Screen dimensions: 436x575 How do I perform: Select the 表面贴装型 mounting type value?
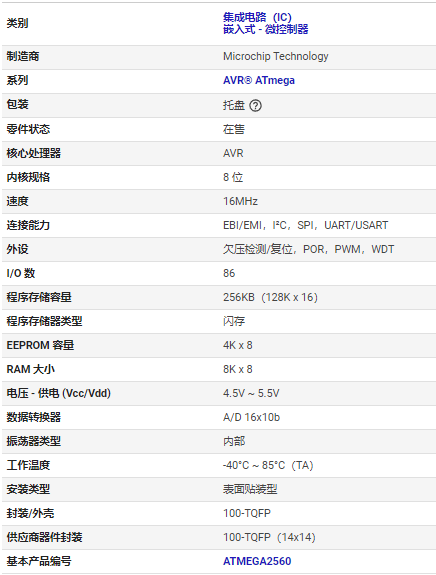[250, 489]
